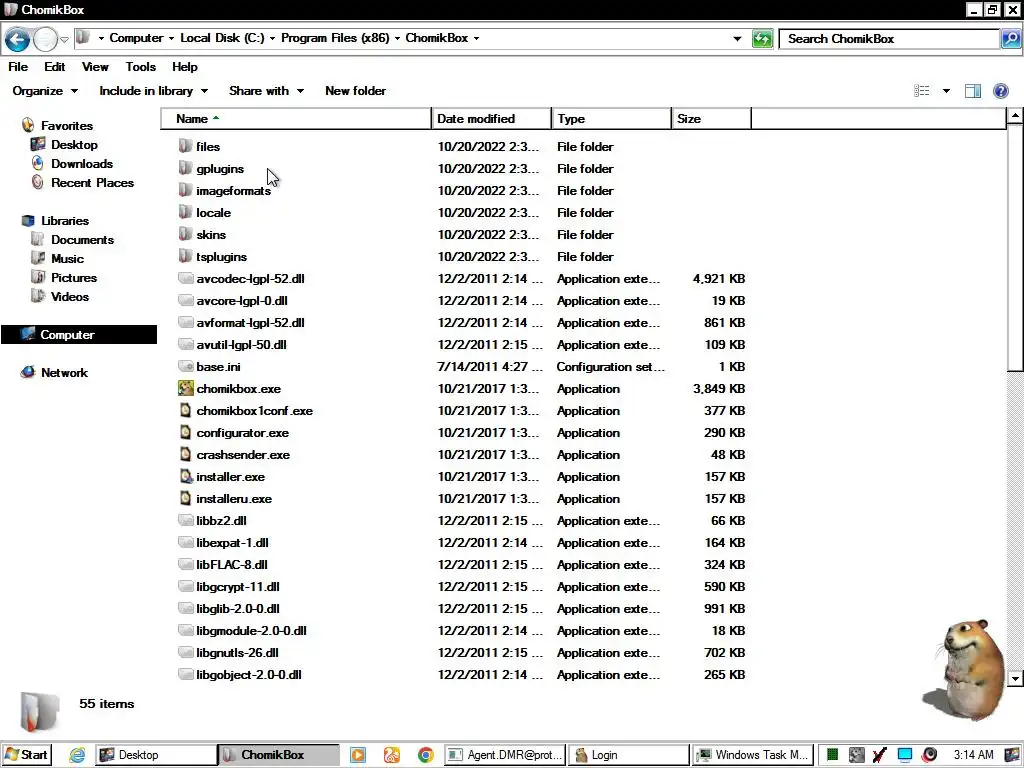The height and width of the screenshot is (768, 1024).
Task: Open the view options dropdown arrow
Action: [x=946, y=91]
